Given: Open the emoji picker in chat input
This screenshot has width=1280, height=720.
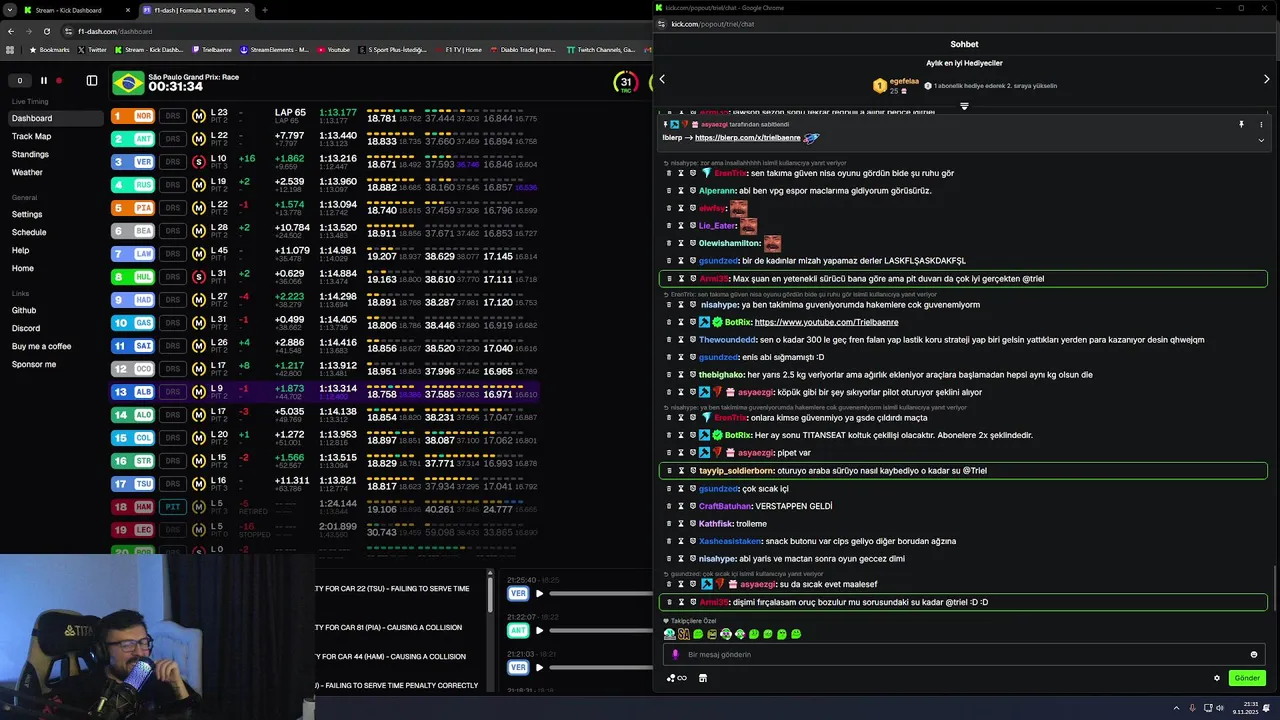Looking at the screenshot, I should click(x=1253, y=655).
